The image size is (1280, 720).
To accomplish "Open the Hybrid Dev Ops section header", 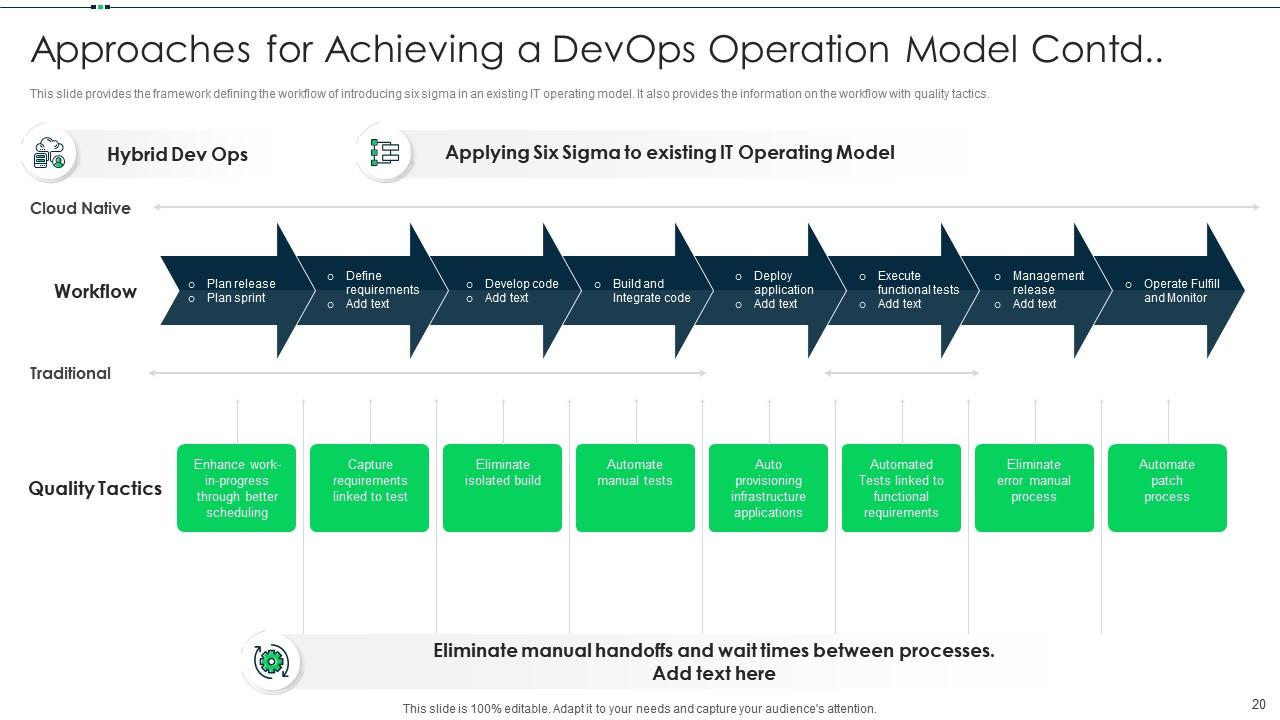I will pos(177,154).
